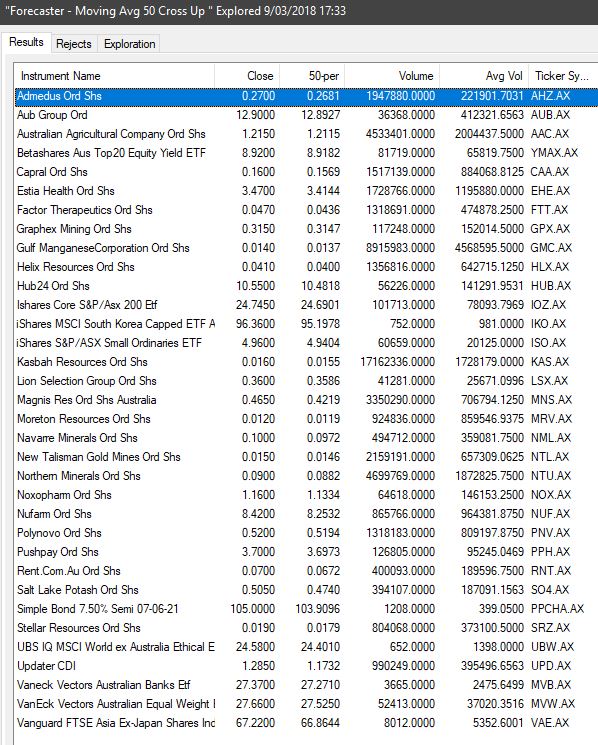This screenshot has width=598, height=745.
Task: Click the 50-per value 103.9096
Action: [x=318, y=609]
